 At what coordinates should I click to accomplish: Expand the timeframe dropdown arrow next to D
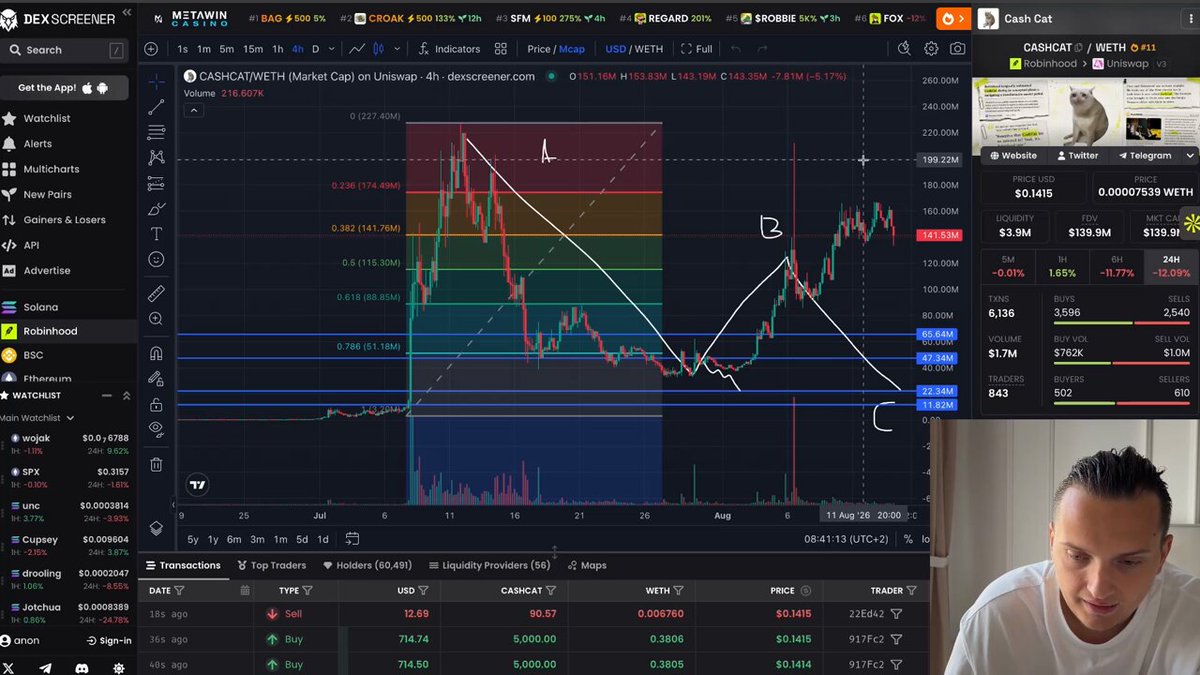pos(332,49)
